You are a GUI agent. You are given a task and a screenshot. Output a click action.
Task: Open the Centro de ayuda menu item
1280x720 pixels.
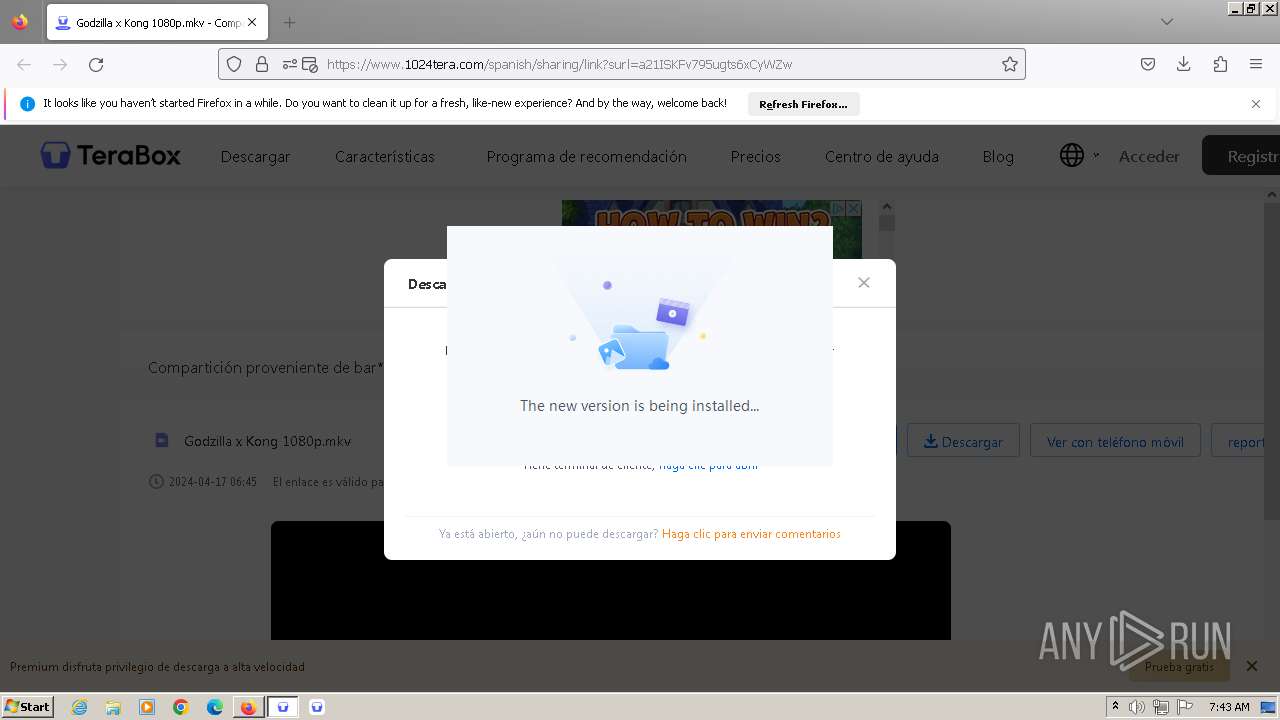881,157
